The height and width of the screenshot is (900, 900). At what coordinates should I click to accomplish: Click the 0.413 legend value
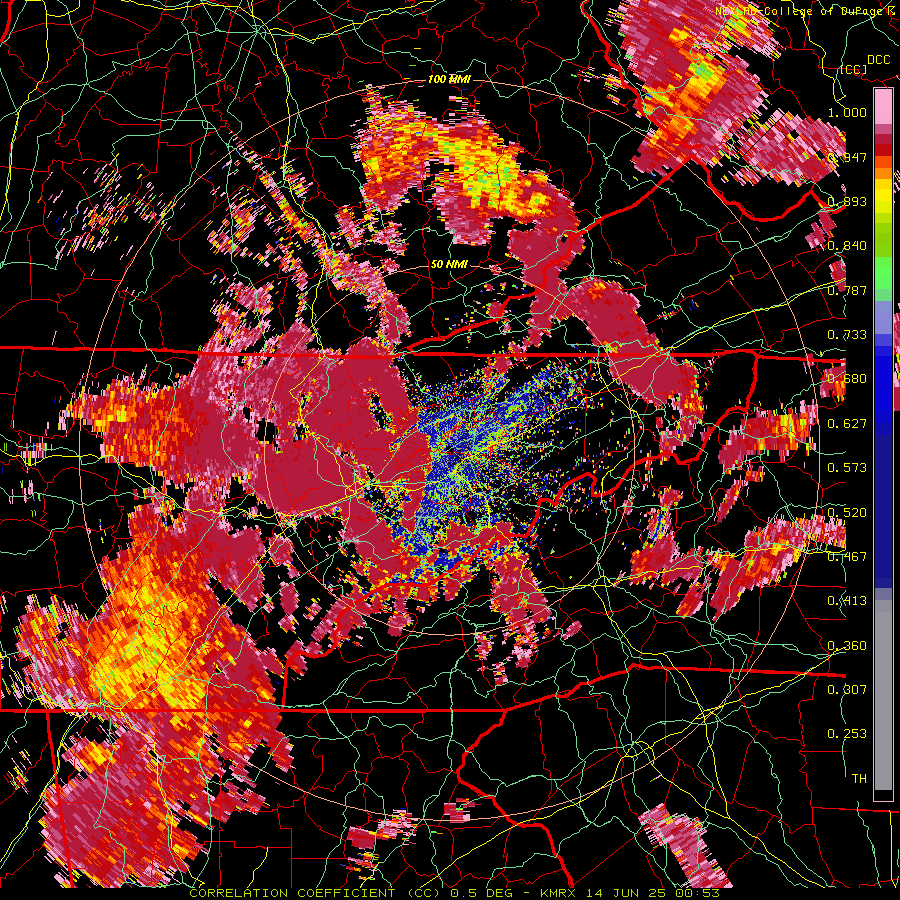pyautogui.click(x=847, y=601)
